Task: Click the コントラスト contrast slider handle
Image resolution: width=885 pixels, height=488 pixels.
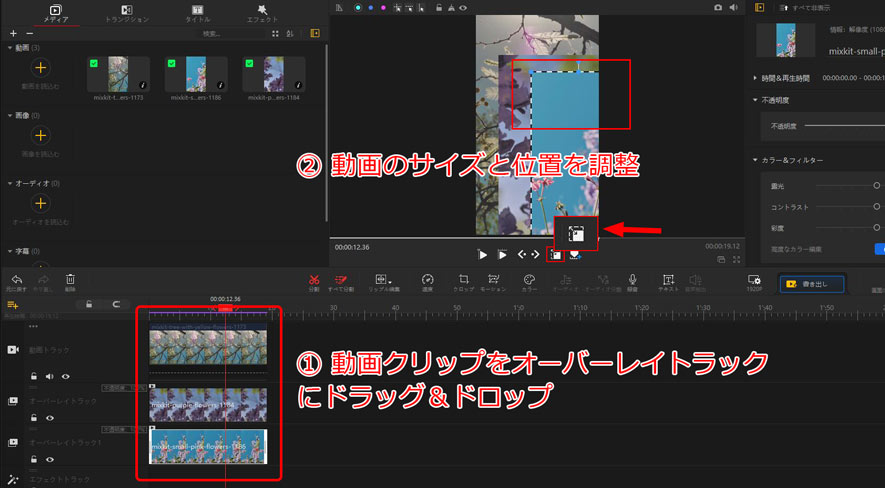Action: coord(877,206)
